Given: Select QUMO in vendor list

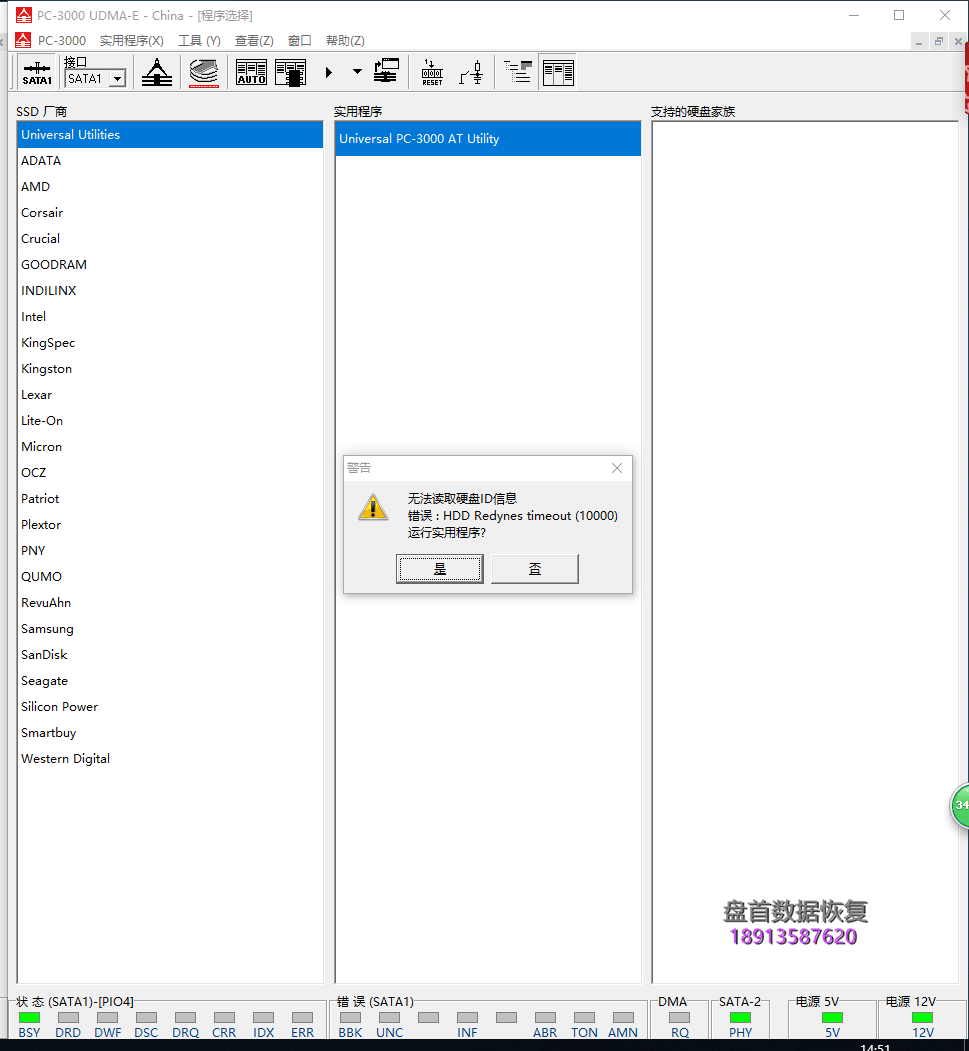Looking at the screenshot, I should [x=170, y=576].
